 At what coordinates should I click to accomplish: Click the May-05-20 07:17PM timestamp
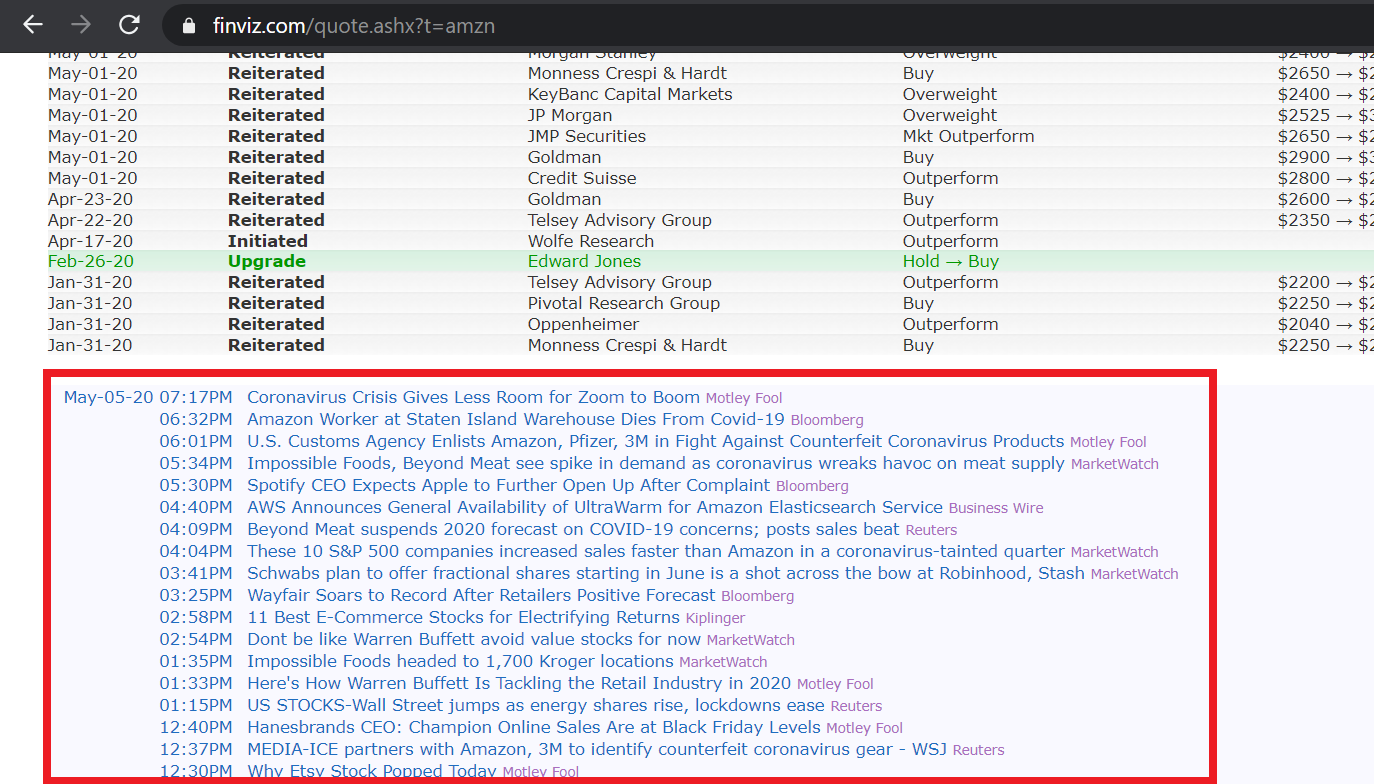coord(148,398)
